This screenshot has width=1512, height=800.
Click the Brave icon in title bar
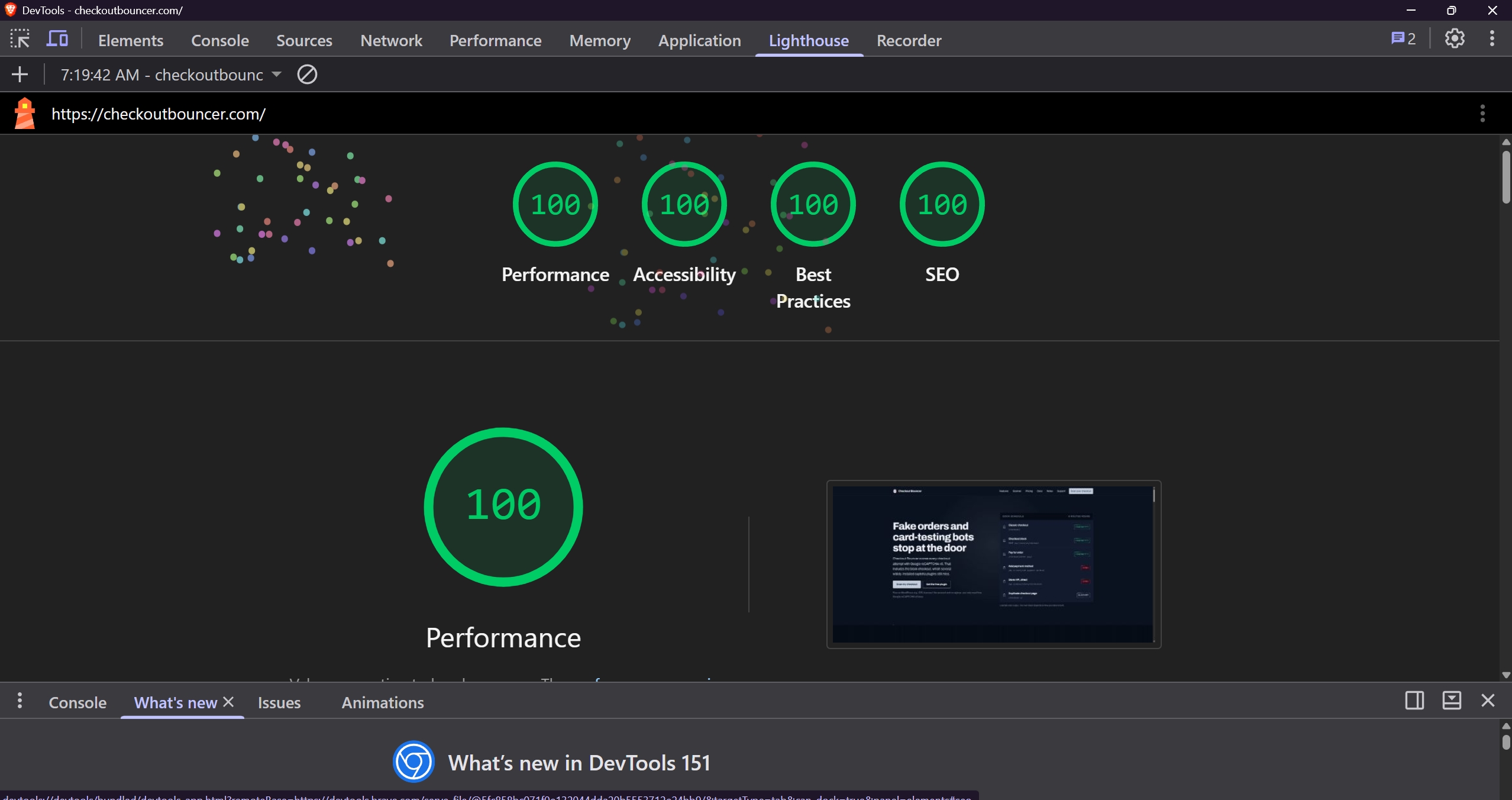point(10,9)
